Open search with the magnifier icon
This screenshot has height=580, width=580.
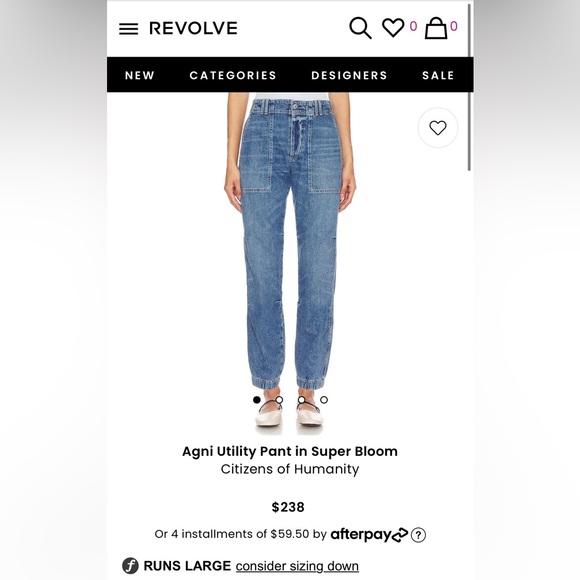[360, 28]
